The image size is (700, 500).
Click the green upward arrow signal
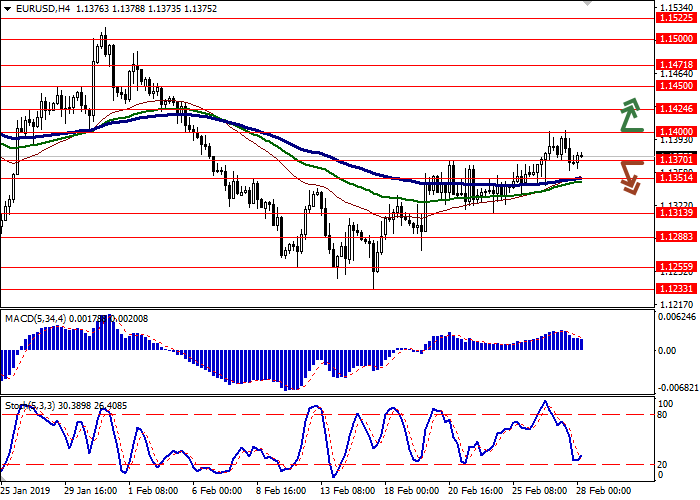(630, 115)
